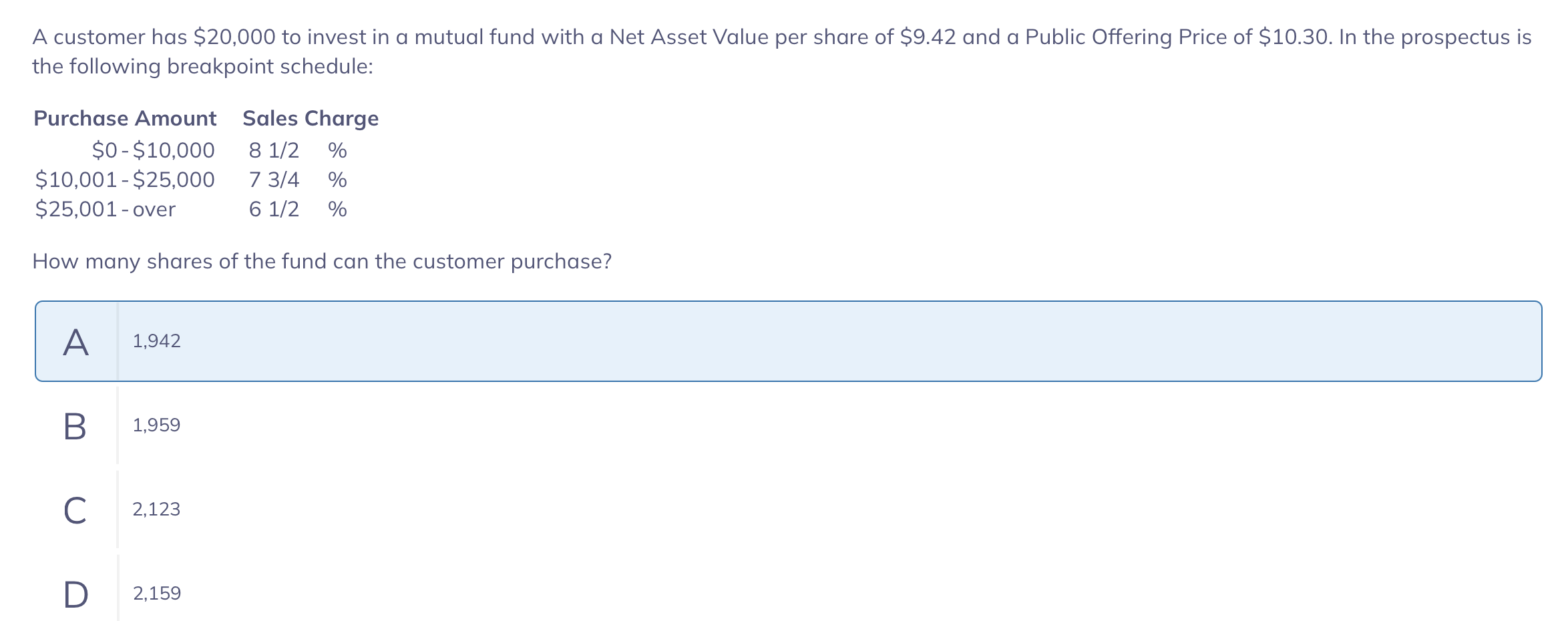This screenshot has width=1568, height=621.
Task: Click the letter D beside 2,159
Action: (x=75, y=592)
